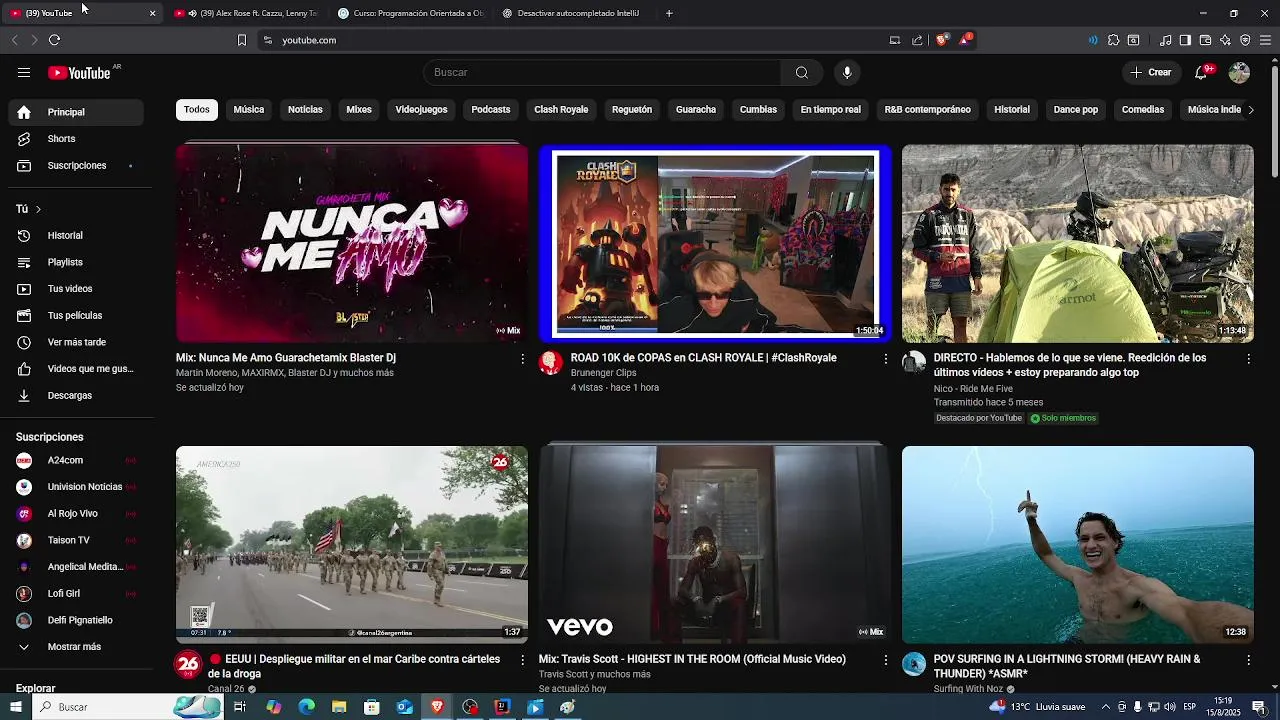The height and width of the screenshot is (720, 1280).
Task: Open Descargas in the sidebar
Action: point(76,396)
